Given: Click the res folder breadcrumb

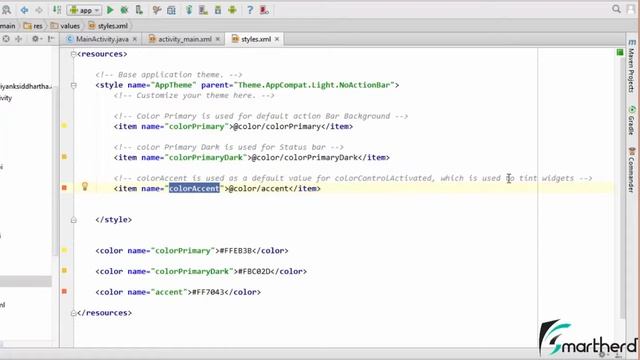Looking at the screenshot, I should click(33, 26).
